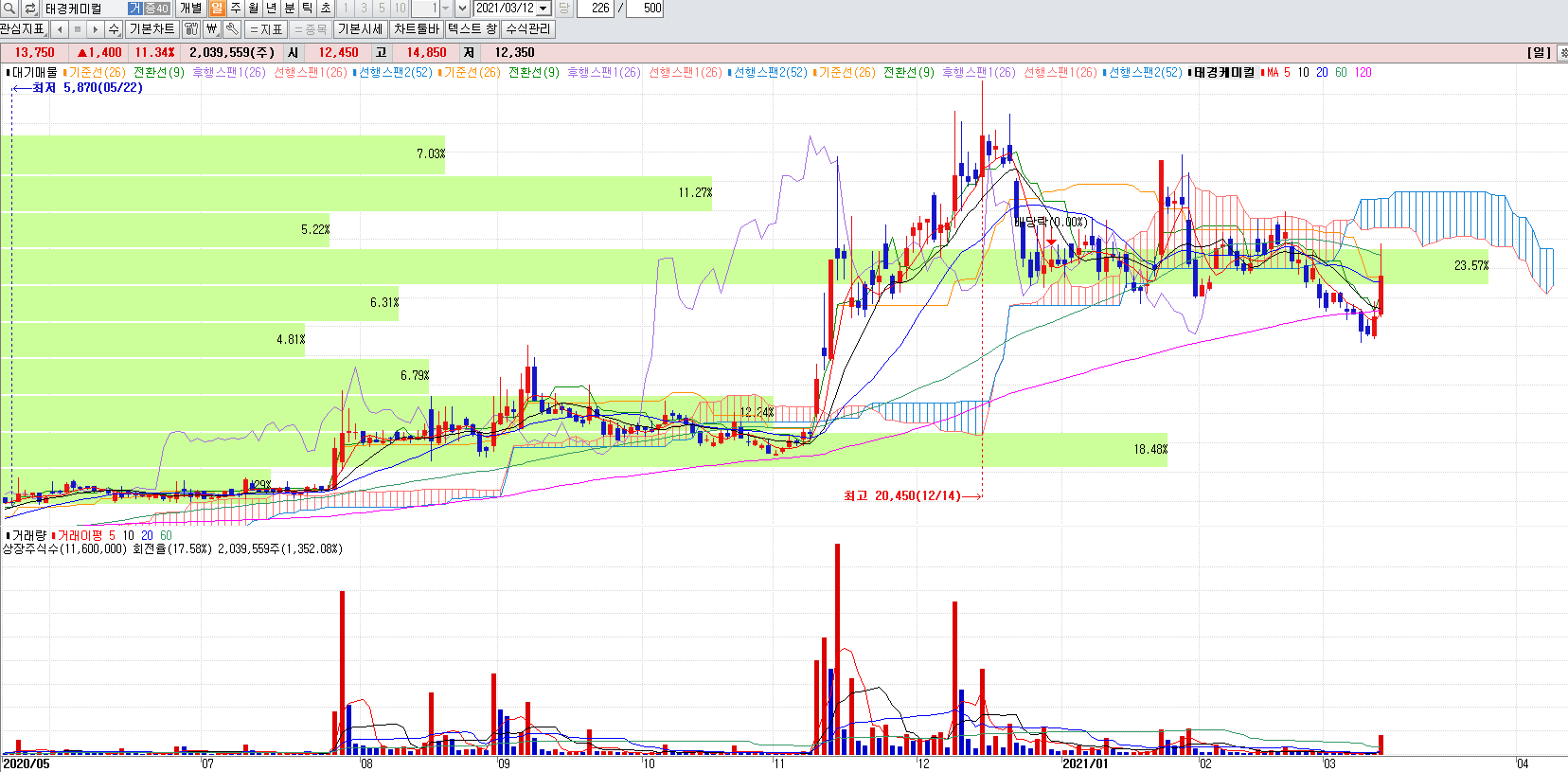Screen dimensions: 1568x772
Task: Click the won currency (₩) icon
Action: (211, 28)
